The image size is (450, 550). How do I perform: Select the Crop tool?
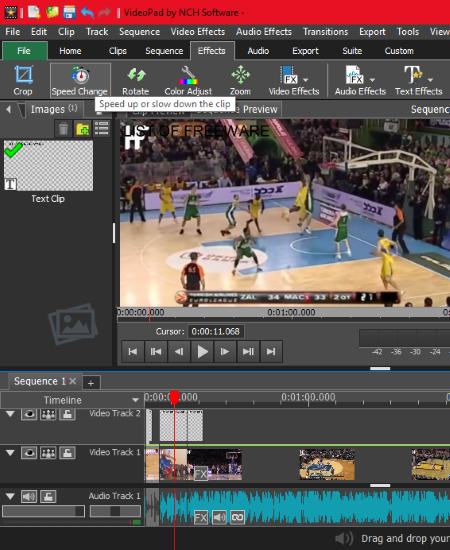23,81
